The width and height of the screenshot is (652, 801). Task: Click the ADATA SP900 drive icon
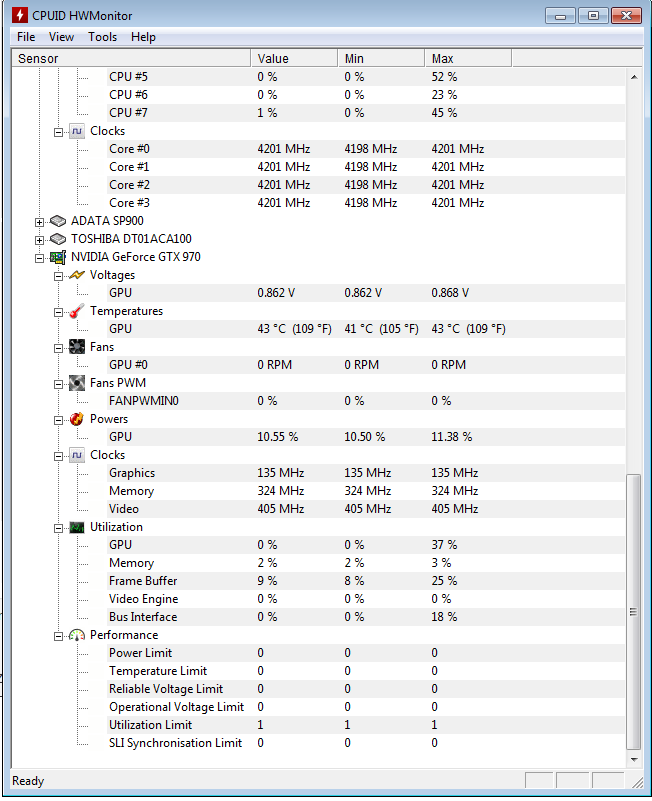58,221
